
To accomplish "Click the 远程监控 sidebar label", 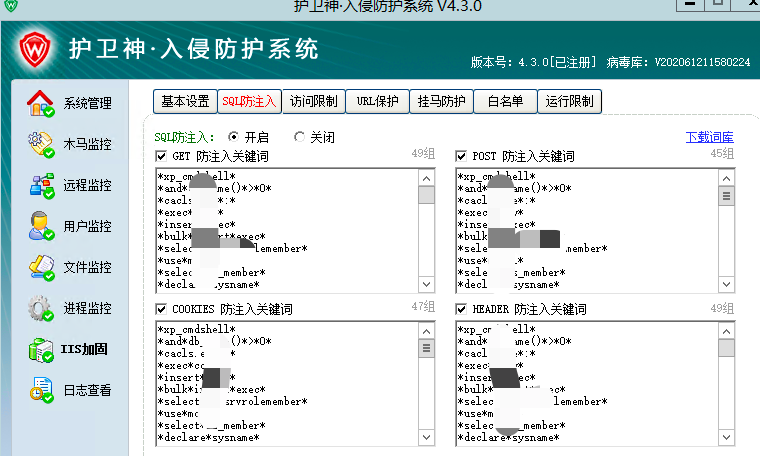I will (x=88, y=185).
